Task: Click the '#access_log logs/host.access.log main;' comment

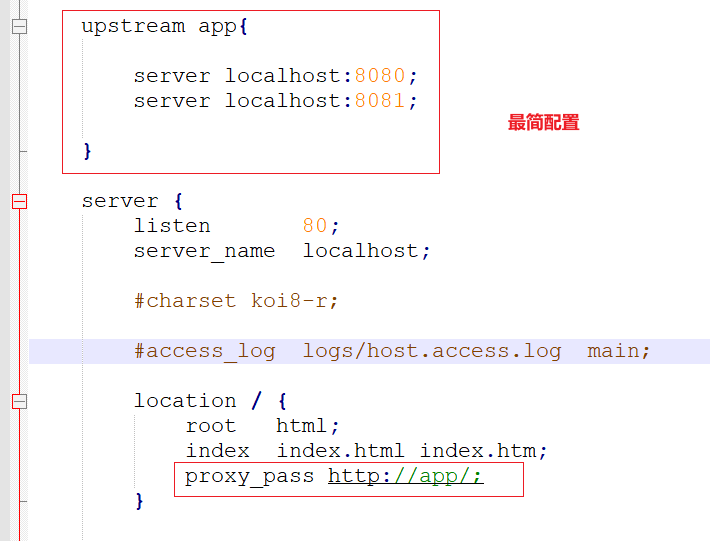Action: click(392, 351)
